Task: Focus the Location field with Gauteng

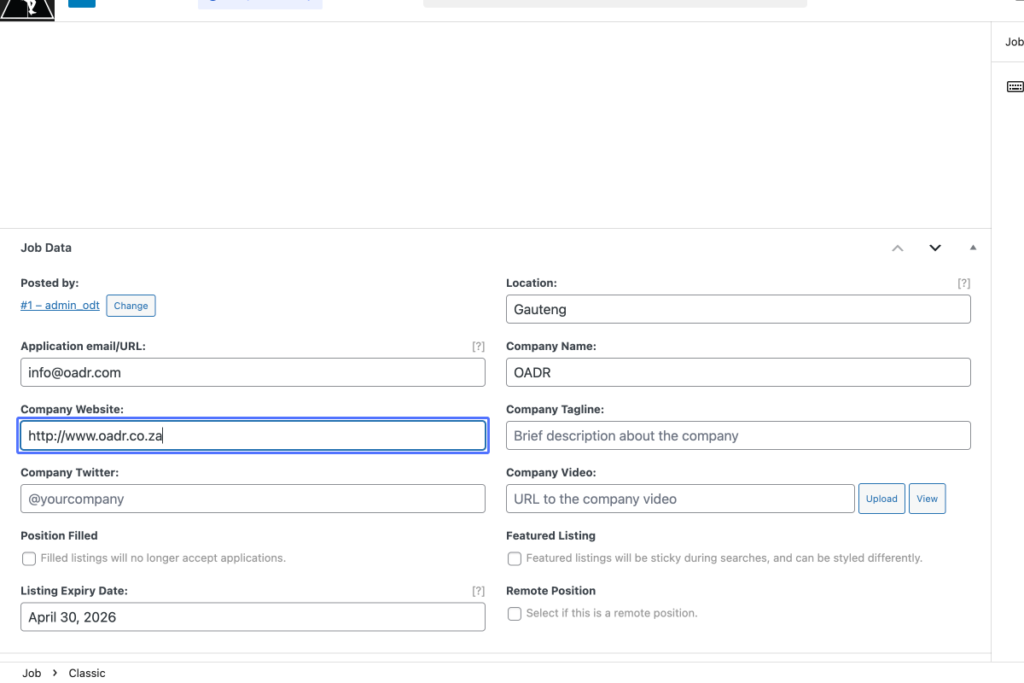Action: tap(738, 309)
